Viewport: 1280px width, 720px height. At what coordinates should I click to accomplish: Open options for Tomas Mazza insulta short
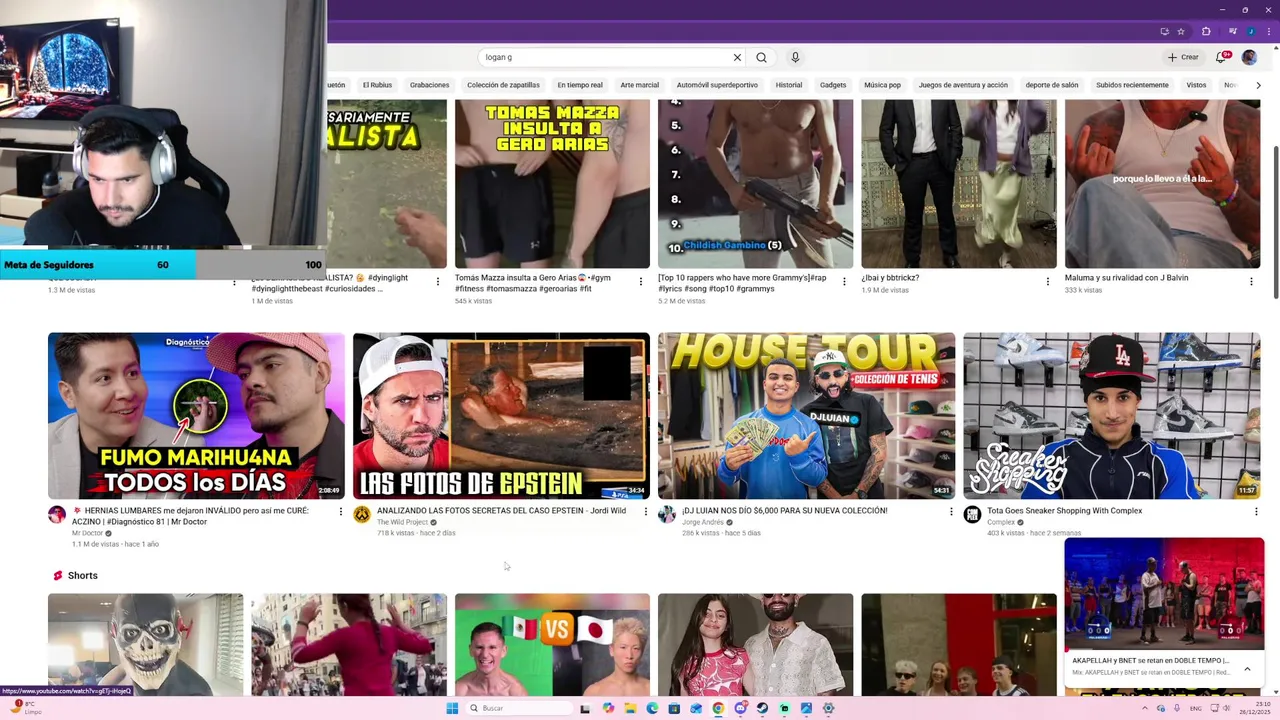641,282
